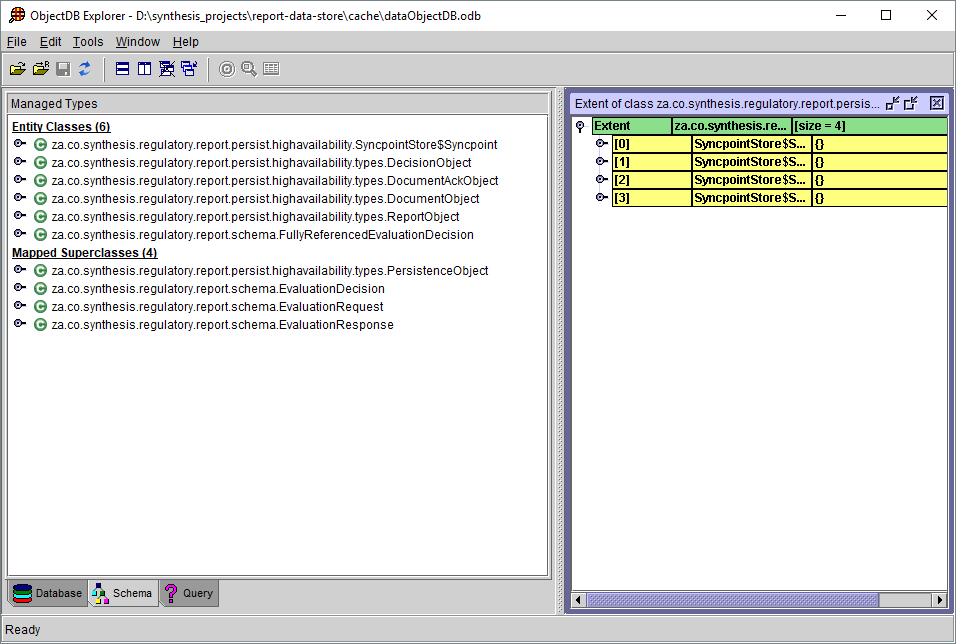Click the crossed-out windows toolbar icon

(166, 69)
